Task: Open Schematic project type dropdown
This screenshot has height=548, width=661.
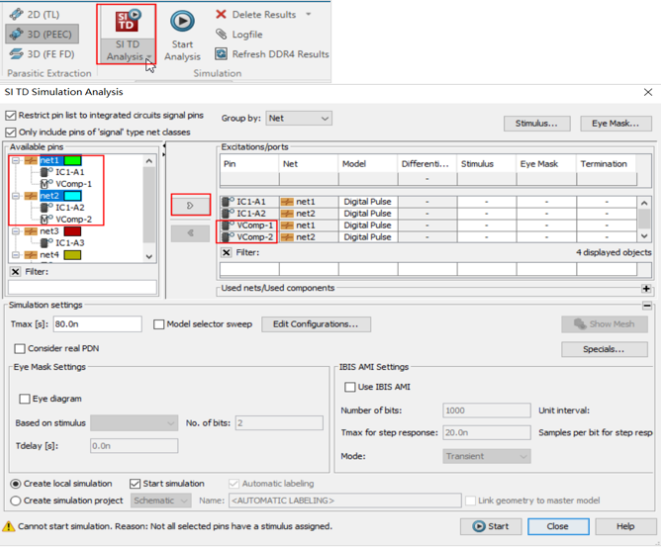Action: point(161,500)
